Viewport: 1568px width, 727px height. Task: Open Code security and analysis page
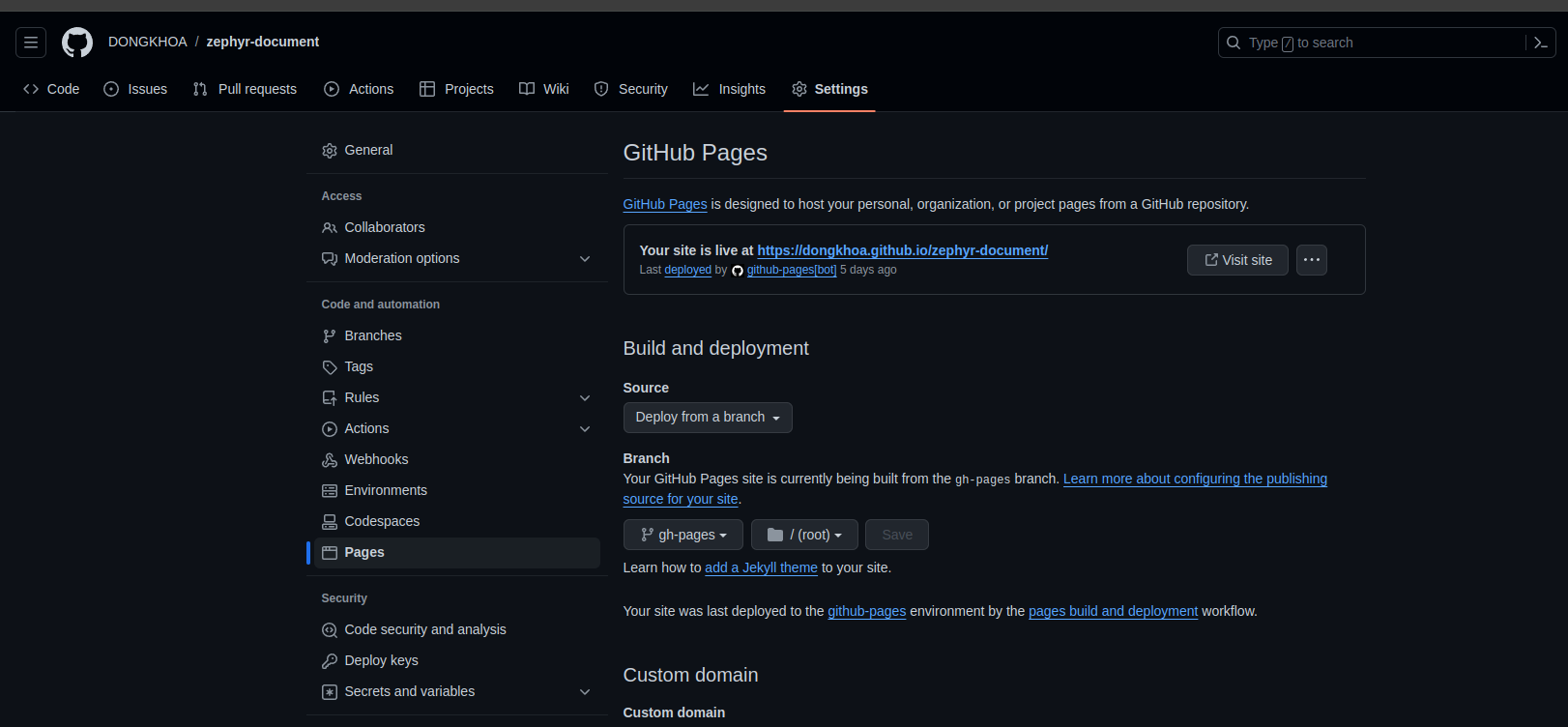click(x=457, y=630)
